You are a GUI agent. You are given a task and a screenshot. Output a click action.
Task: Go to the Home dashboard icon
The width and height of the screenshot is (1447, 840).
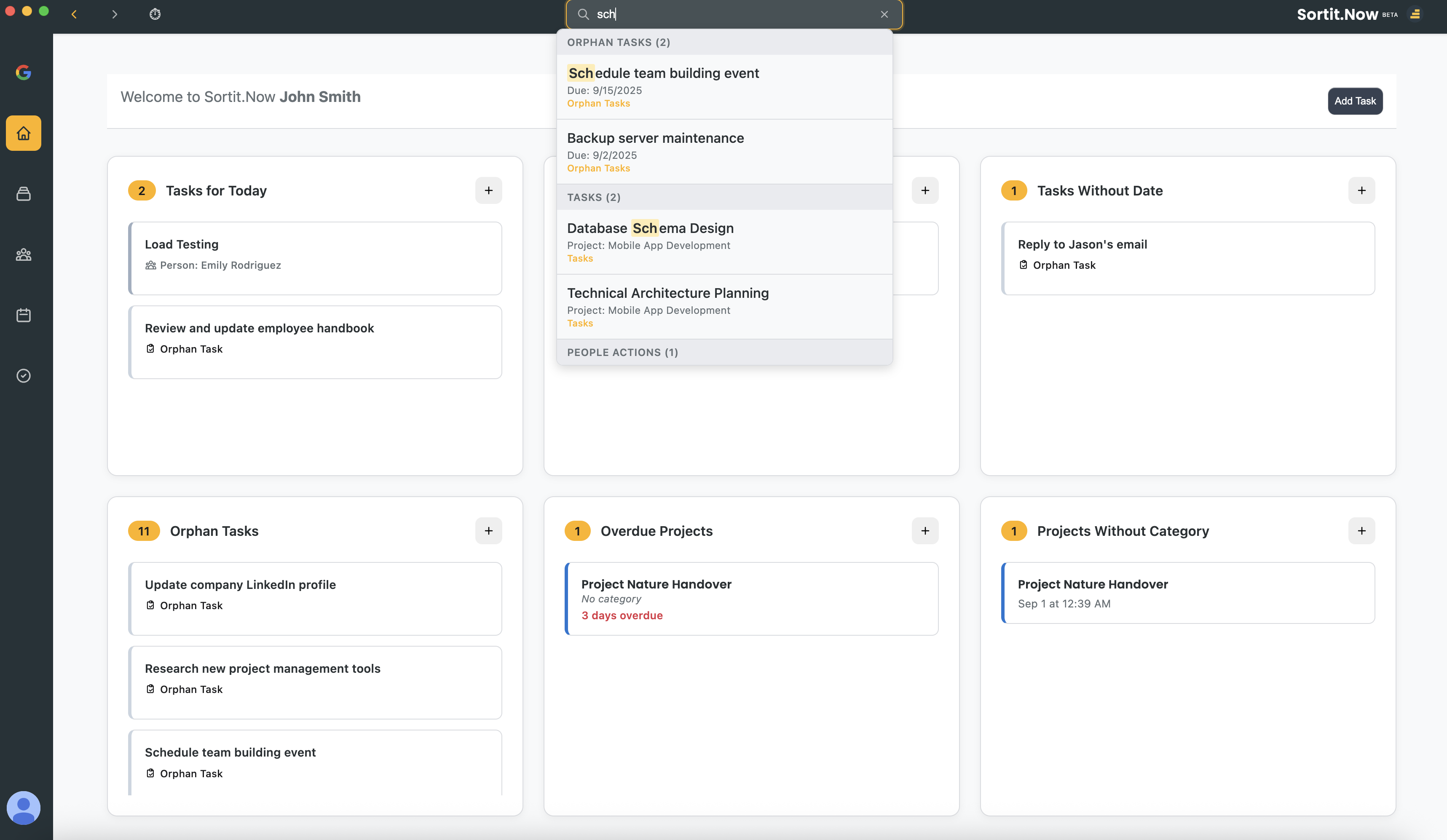(x=24, y=133)
